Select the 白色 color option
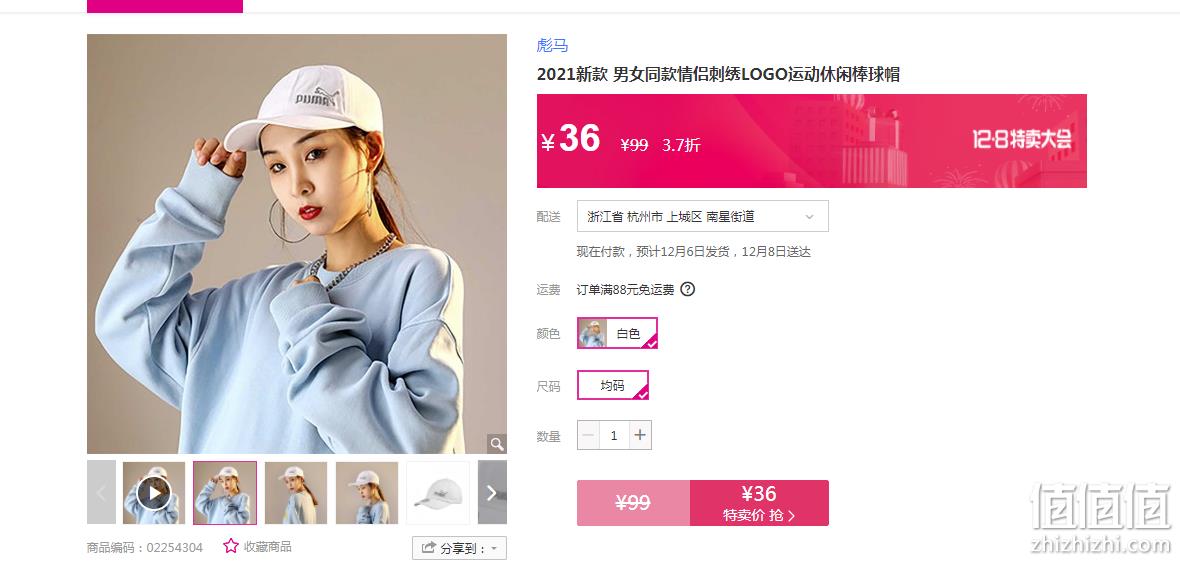The height and width of the screenshot is (562, 1180). 617,333
